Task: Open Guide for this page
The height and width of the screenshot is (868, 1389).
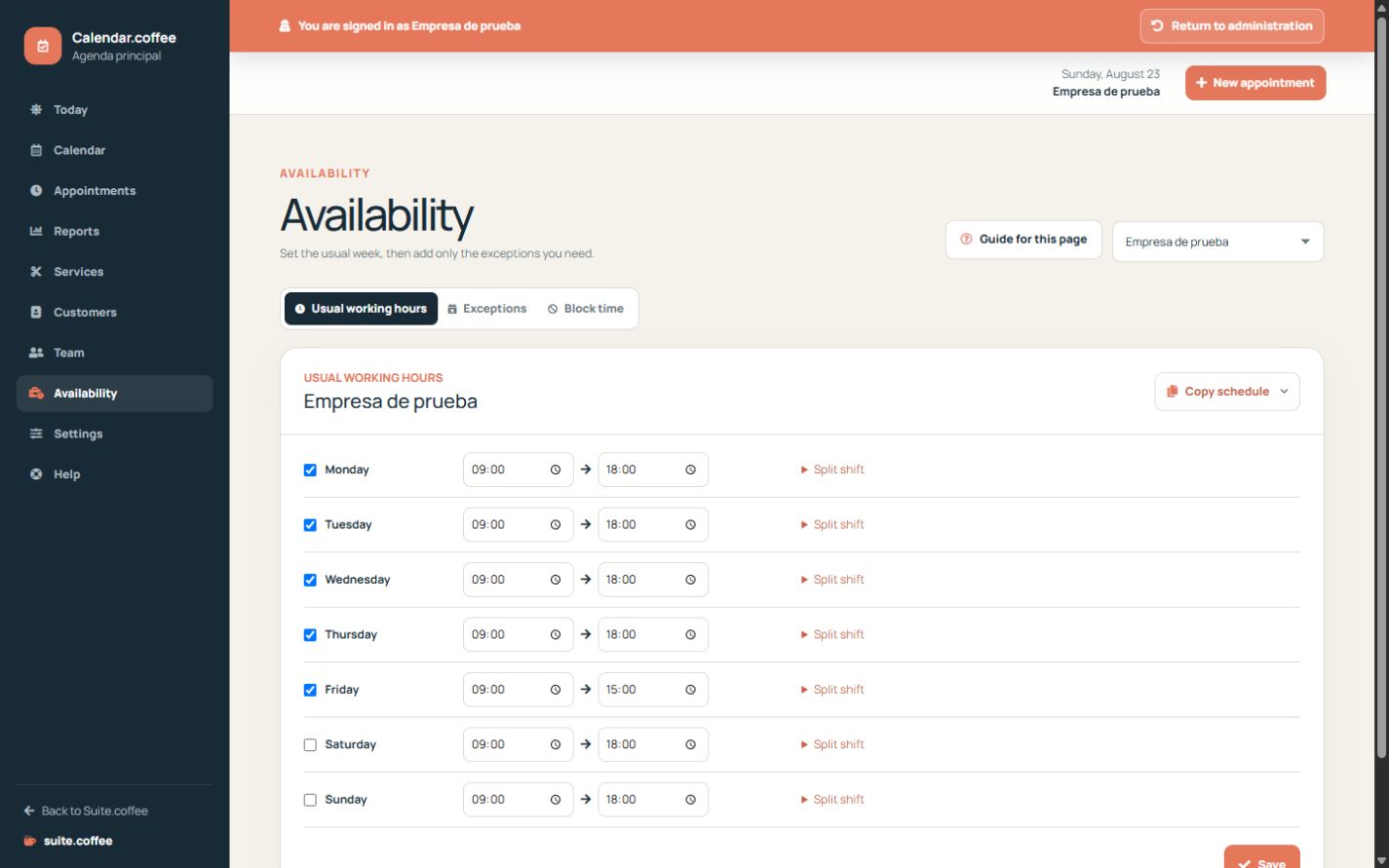Action: 1023,240
